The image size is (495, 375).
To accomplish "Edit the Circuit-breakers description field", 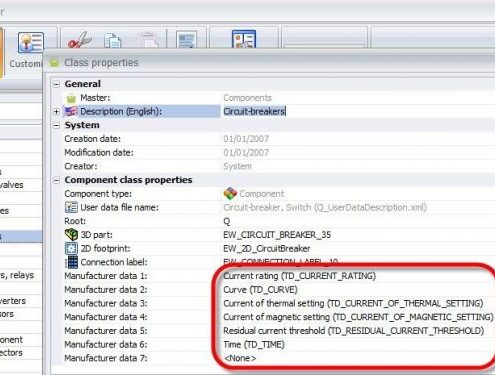I will point(358,111).
